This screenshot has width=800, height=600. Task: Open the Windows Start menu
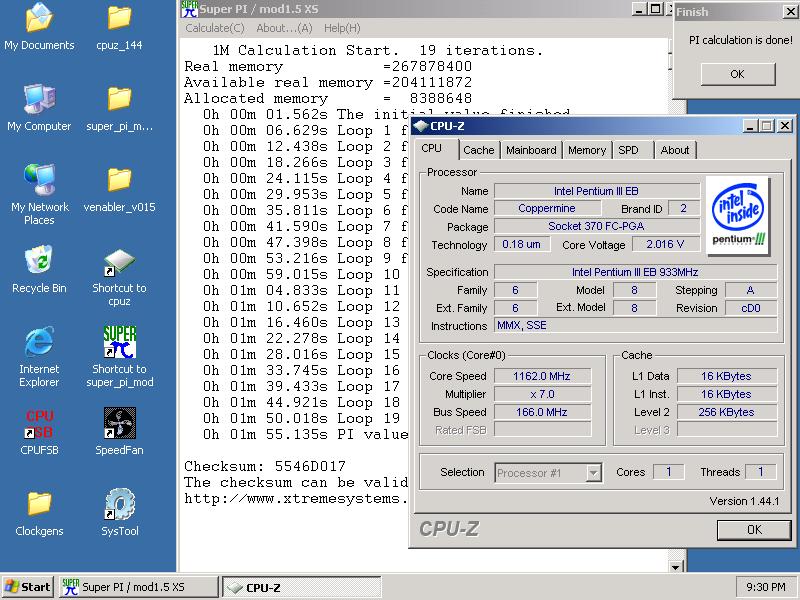coord(27,587)
